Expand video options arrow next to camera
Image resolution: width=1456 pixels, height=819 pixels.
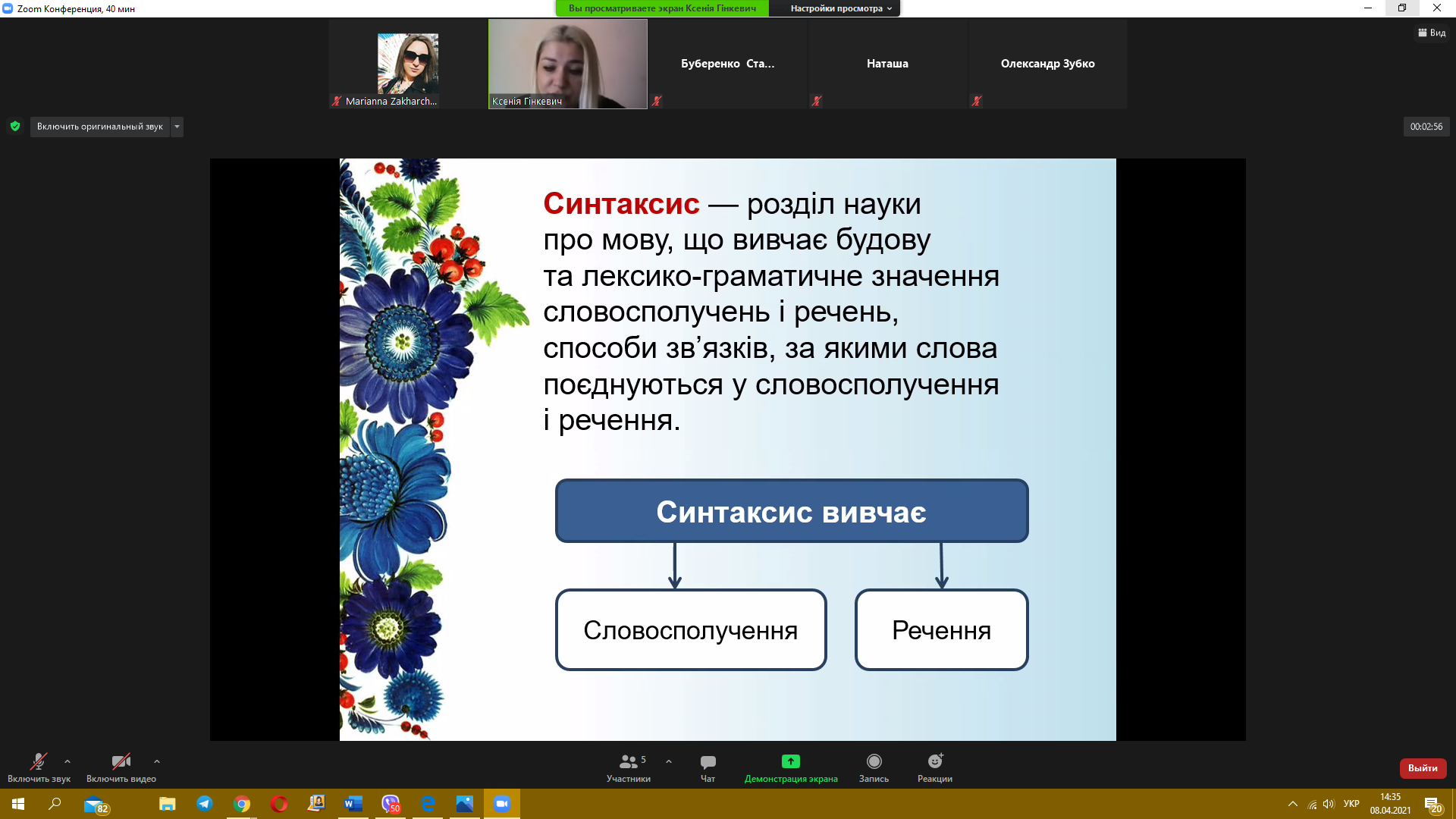point(157,761)
